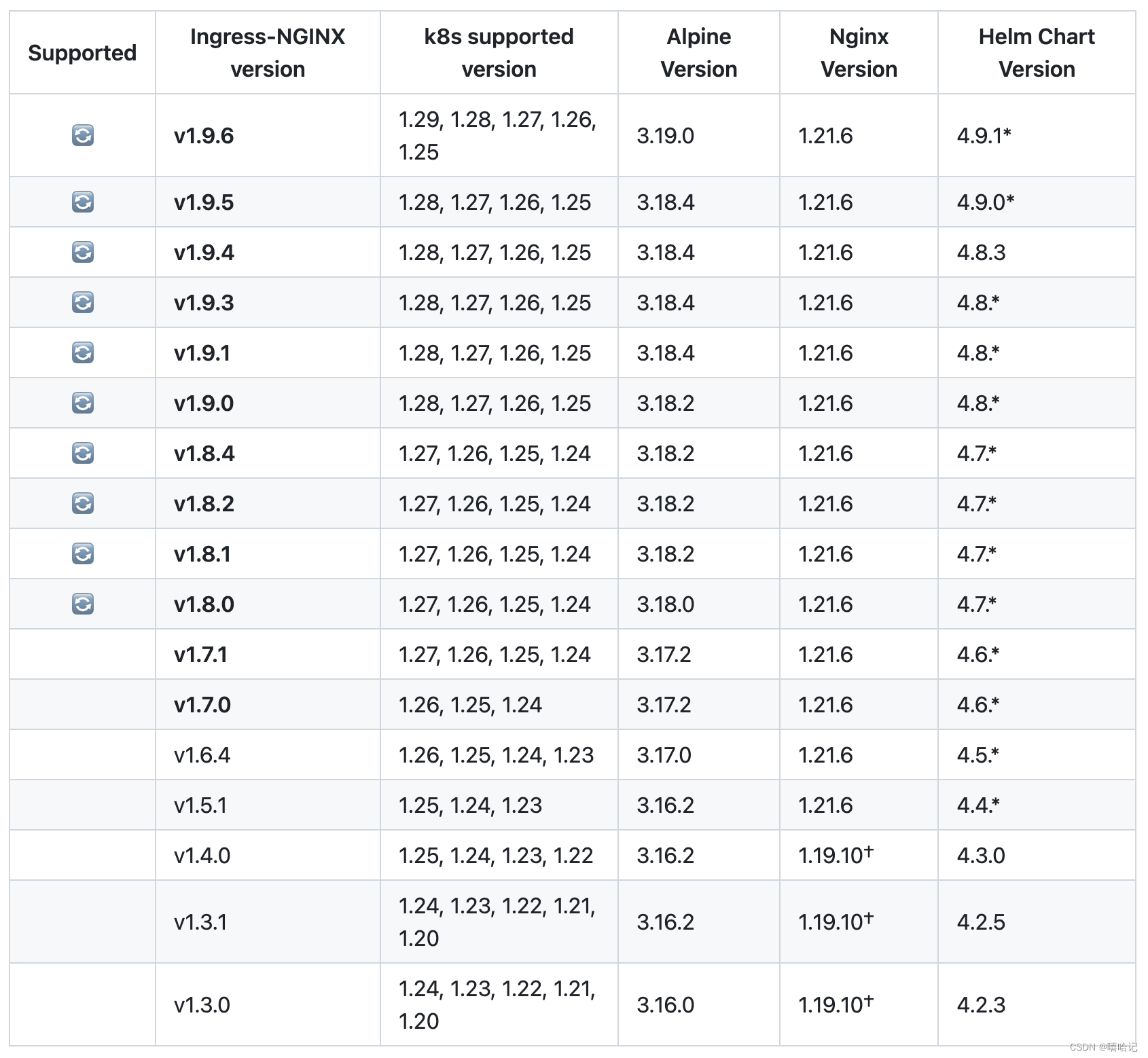Click k8s versions '1.26, 1.25, 1.24' in v1.7.0 row
The width and height of the screenshot is (1148, 1058).
[470, 705]
